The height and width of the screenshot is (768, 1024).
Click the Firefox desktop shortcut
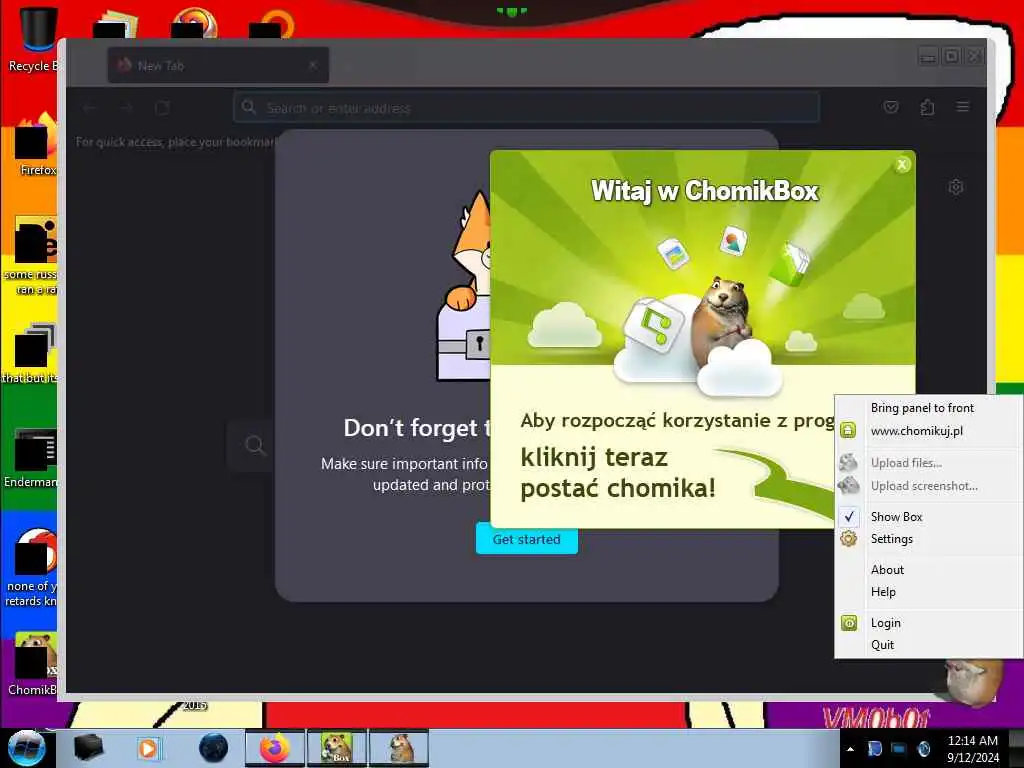coord(37,145)
